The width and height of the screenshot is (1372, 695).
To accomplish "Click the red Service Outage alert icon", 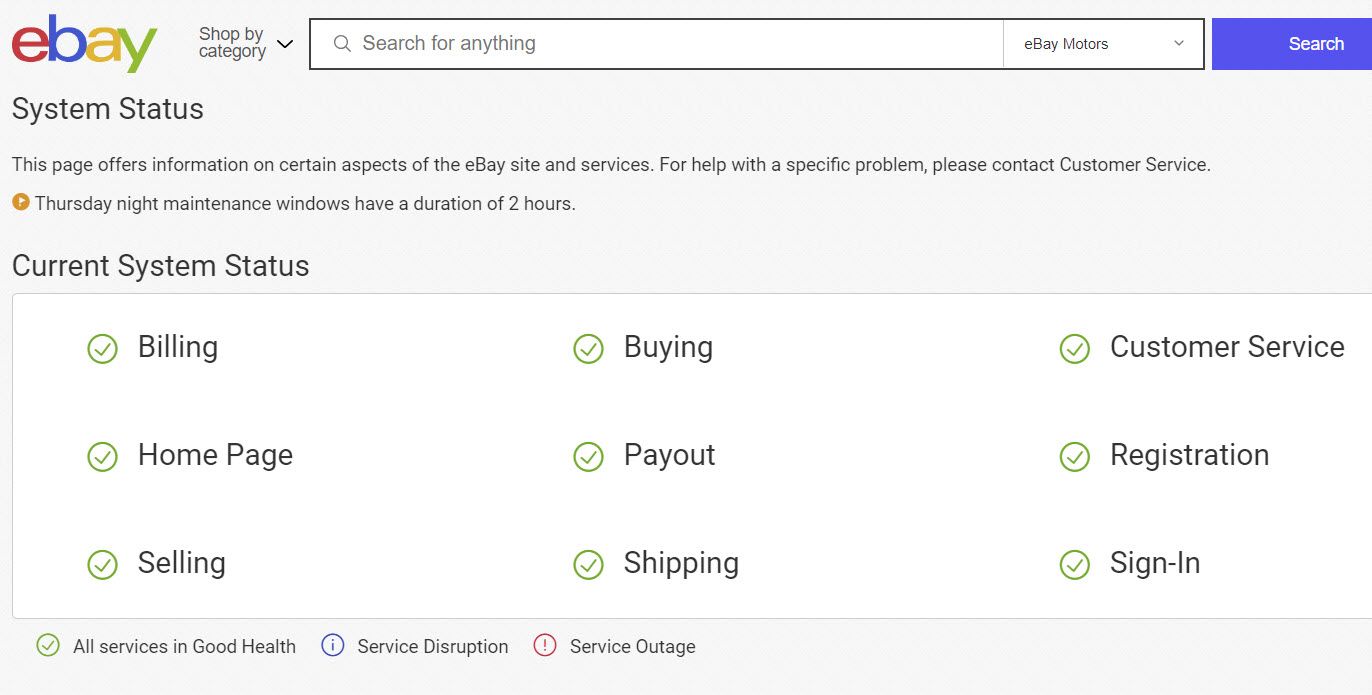I will click(545, 646).
